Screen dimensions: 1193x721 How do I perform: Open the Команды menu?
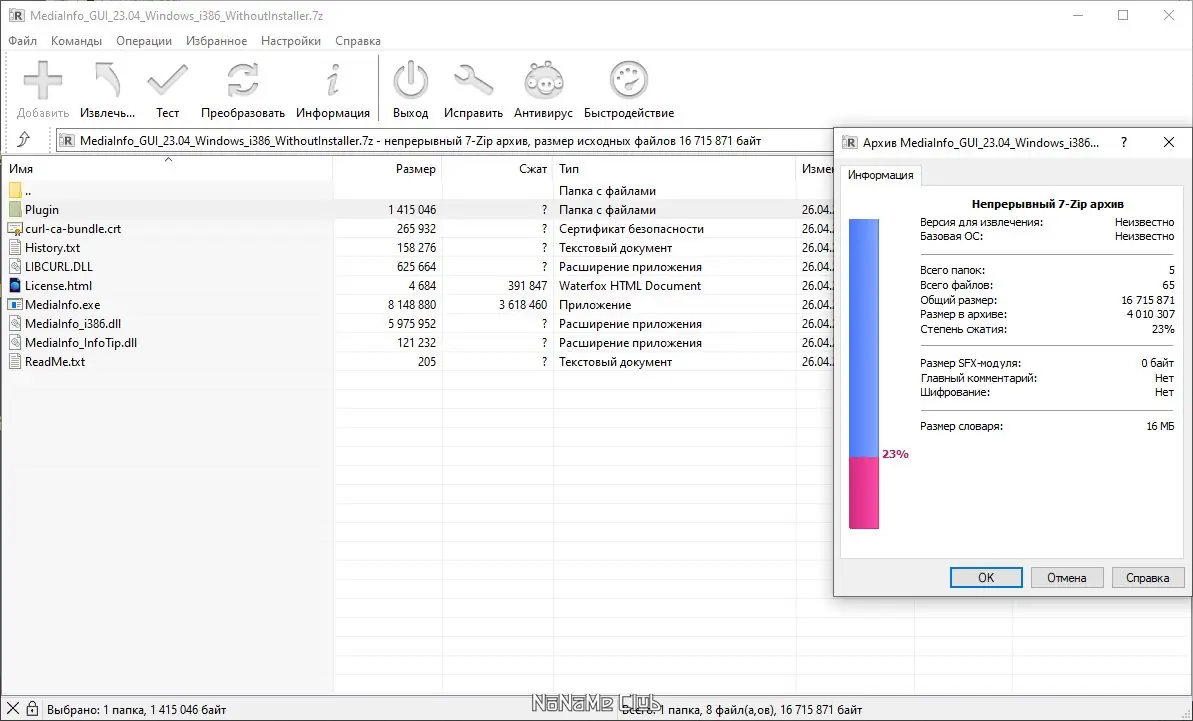coord(77,41)
